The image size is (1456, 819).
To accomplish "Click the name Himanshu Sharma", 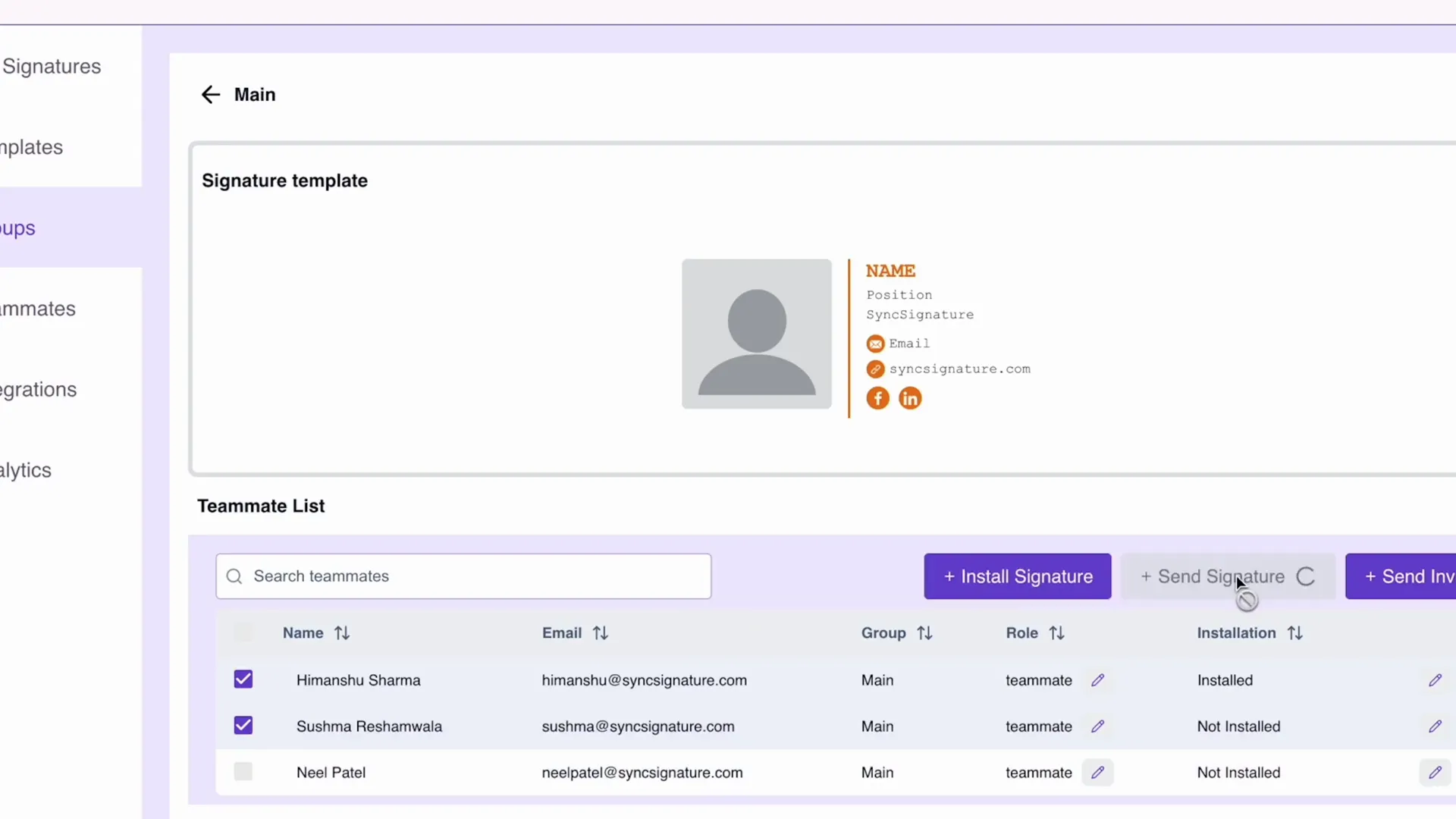I will [359, 680].
